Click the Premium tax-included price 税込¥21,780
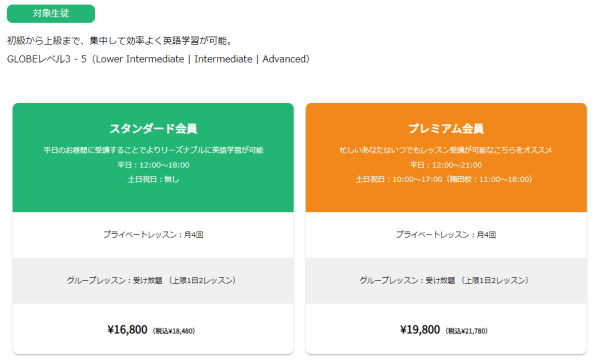 (x=467, y=331)
